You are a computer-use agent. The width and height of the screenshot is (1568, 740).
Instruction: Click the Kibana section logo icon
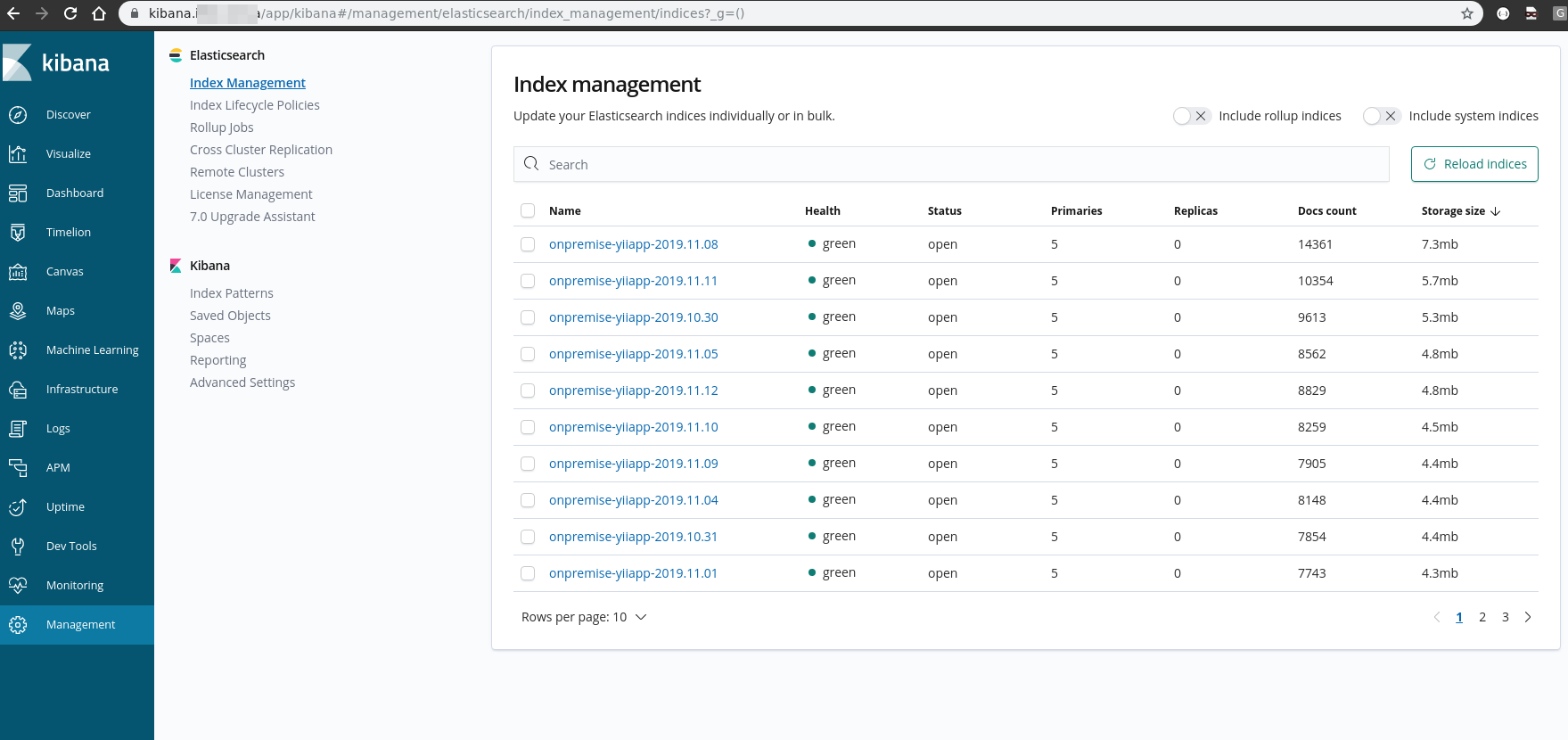pos(176,266)
